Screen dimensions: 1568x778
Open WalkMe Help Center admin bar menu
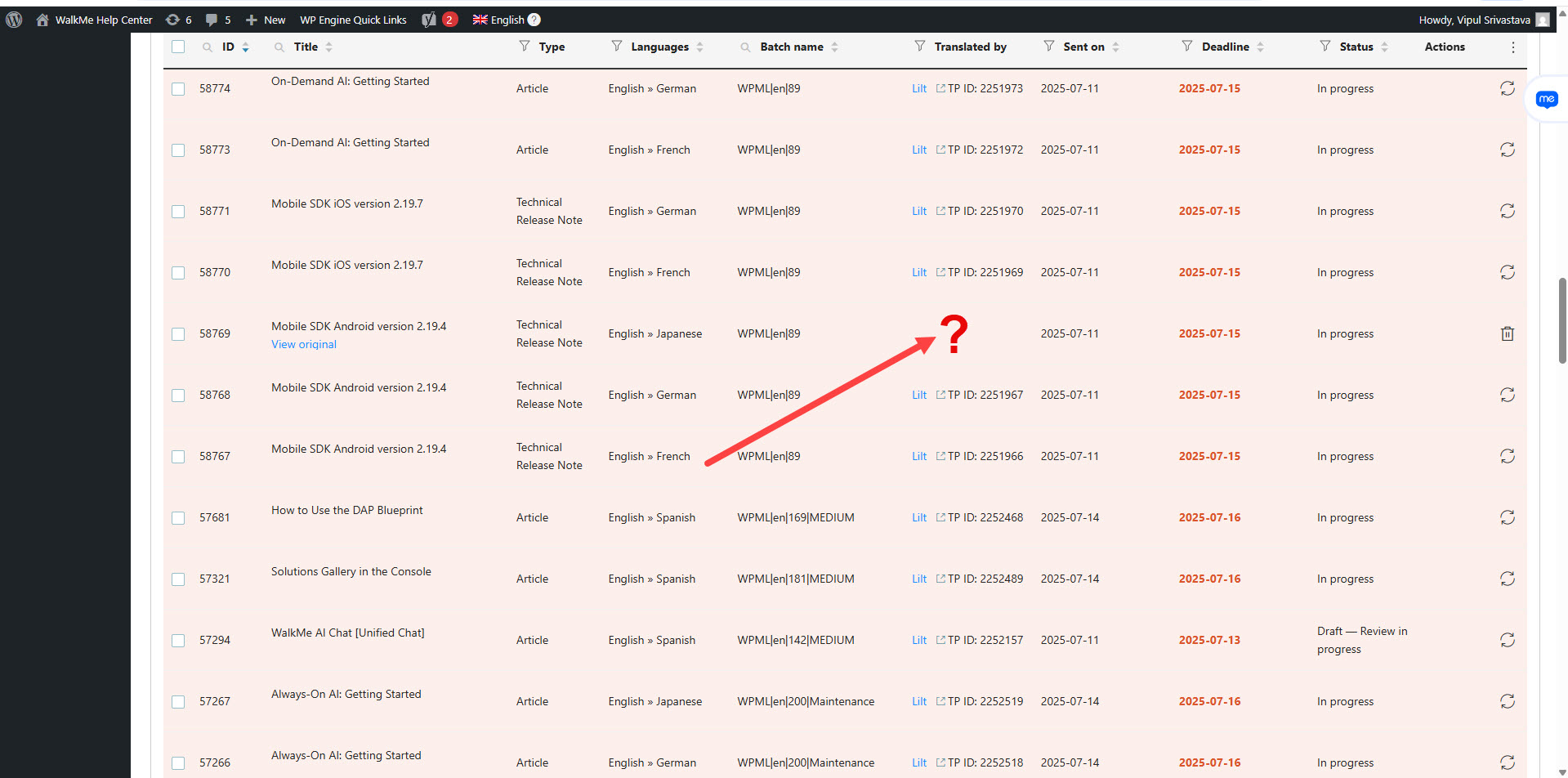tap(104, 20)
